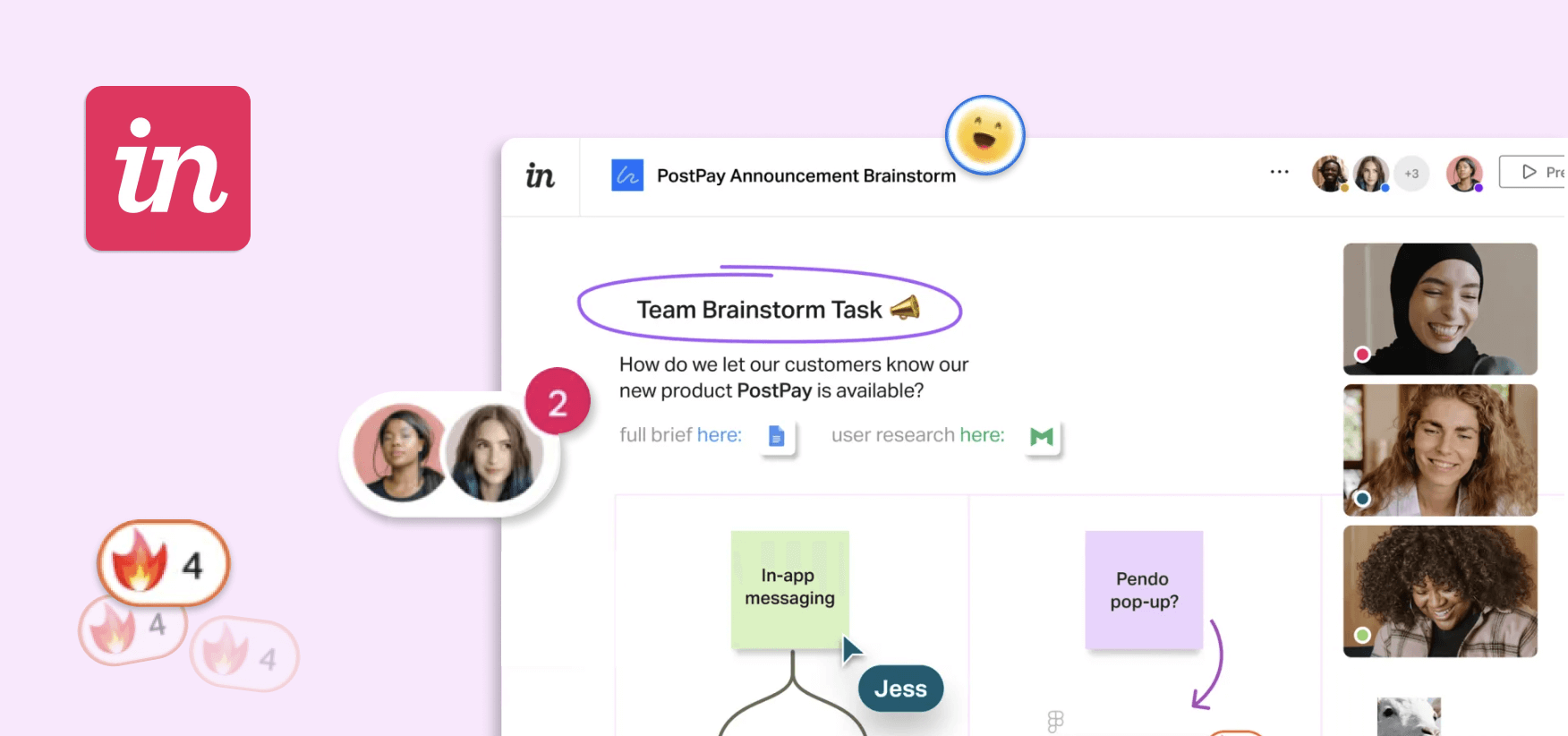Select the avatar with purple status dot
1568x736 pixels.
click(1465, 174)
